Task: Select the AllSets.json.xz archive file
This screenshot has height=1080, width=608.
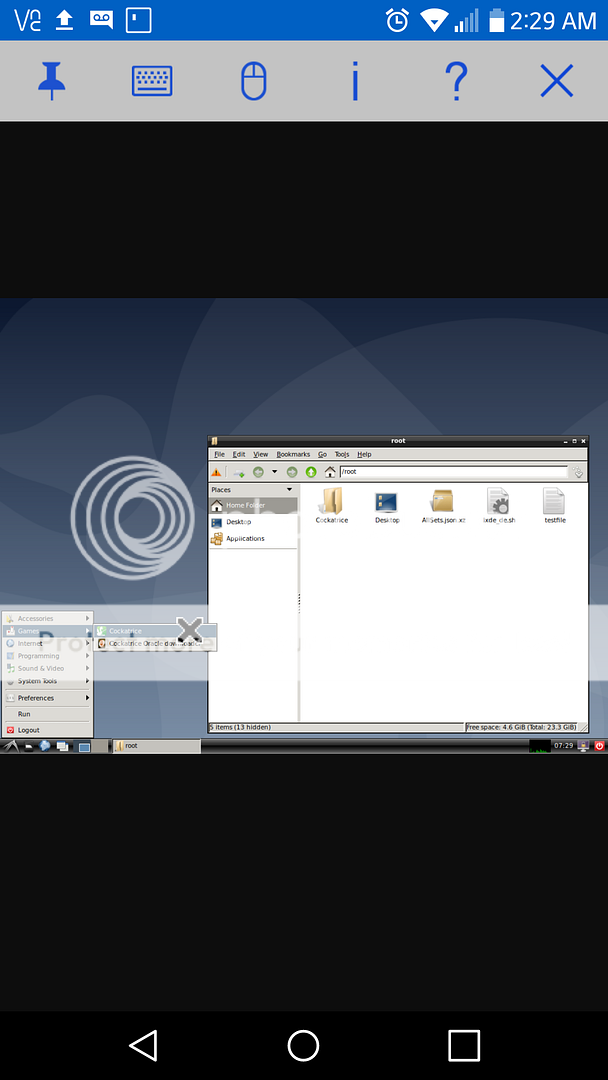Action: click(x=443, y=506)
